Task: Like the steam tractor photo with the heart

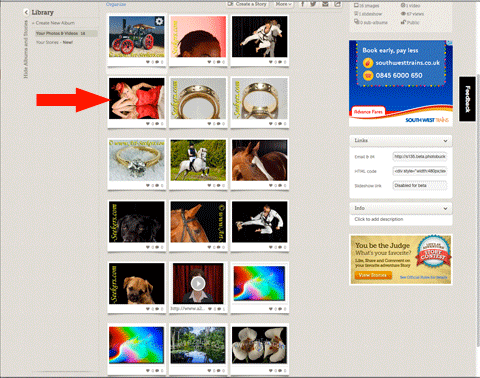Action: (x=148, y=62)
